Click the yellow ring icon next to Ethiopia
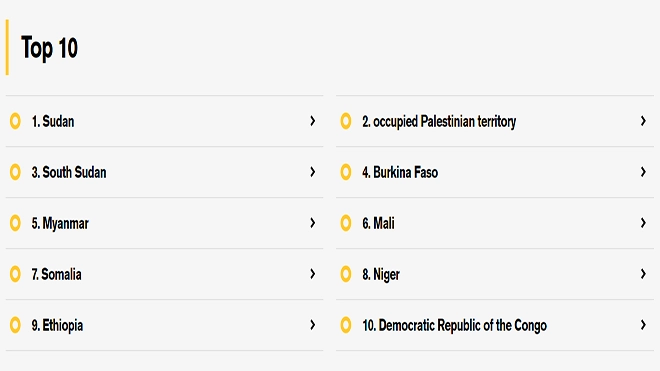 point(15,325)
